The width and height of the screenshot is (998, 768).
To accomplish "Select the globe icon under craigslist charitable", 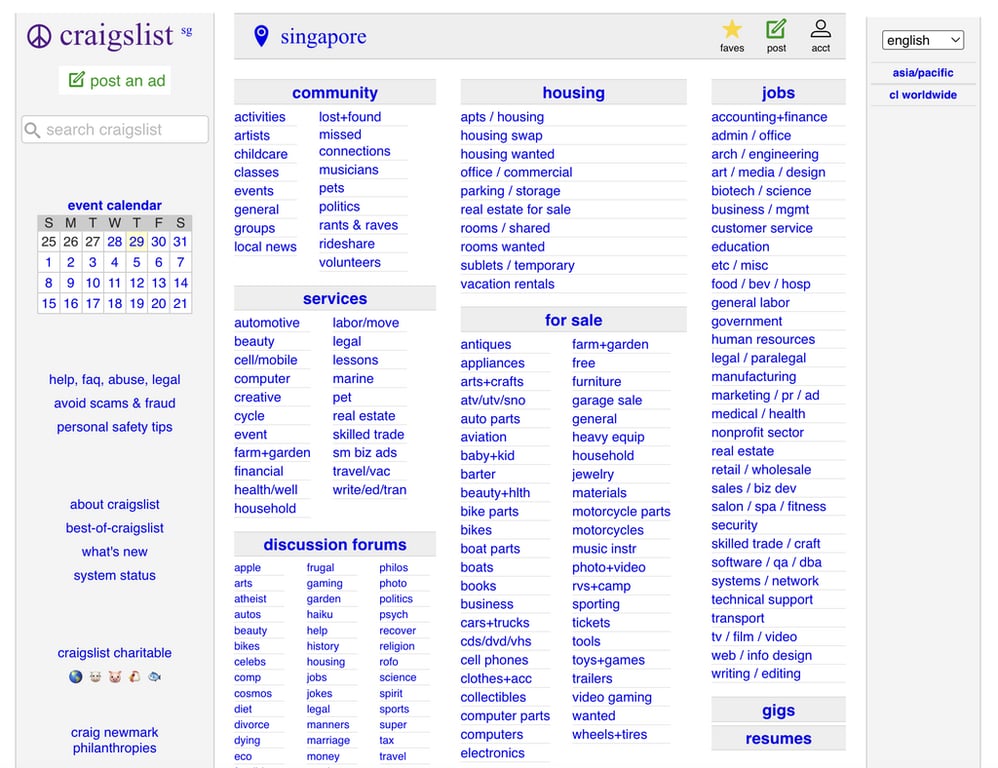I will coord(75,677).
